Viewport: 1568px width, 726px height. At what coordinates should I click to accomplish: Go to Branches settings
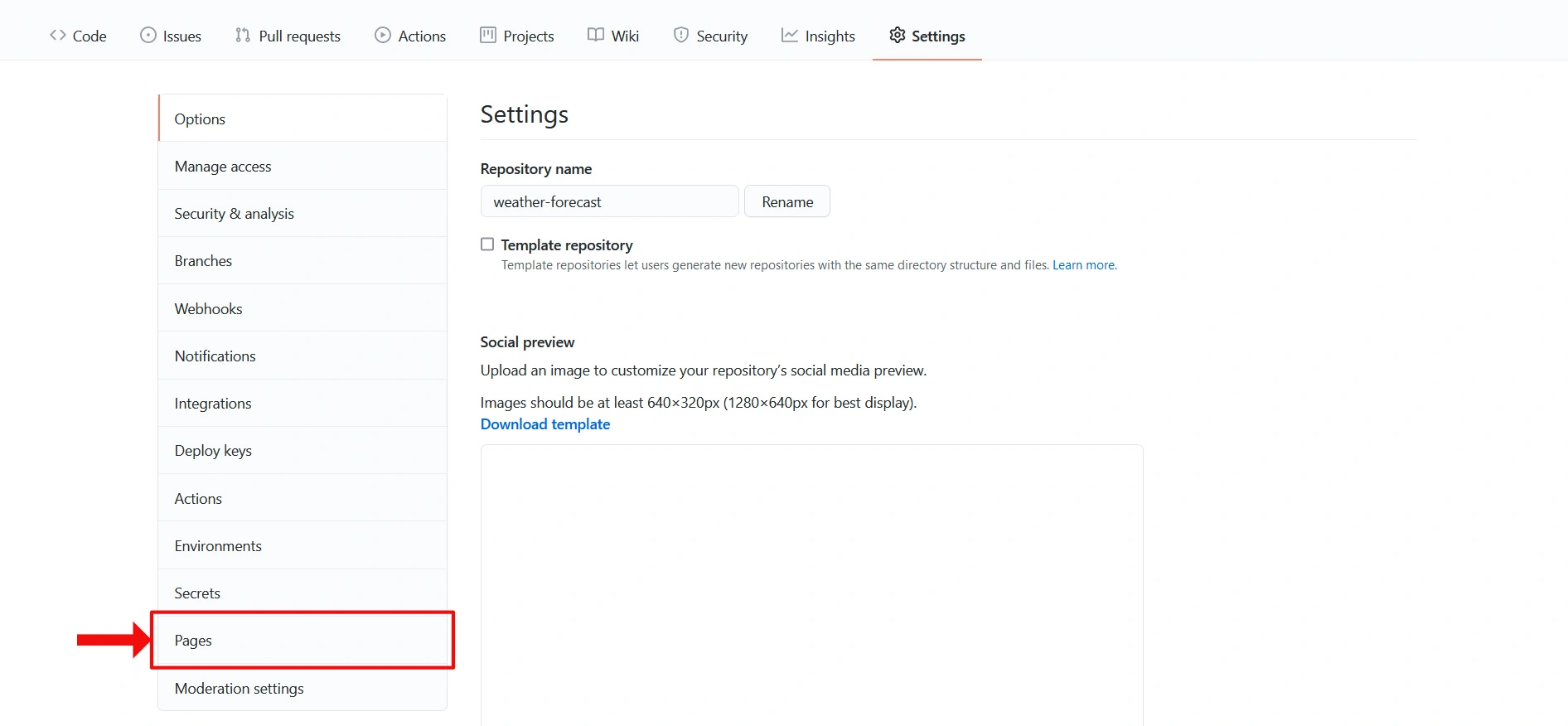(203, 261)
